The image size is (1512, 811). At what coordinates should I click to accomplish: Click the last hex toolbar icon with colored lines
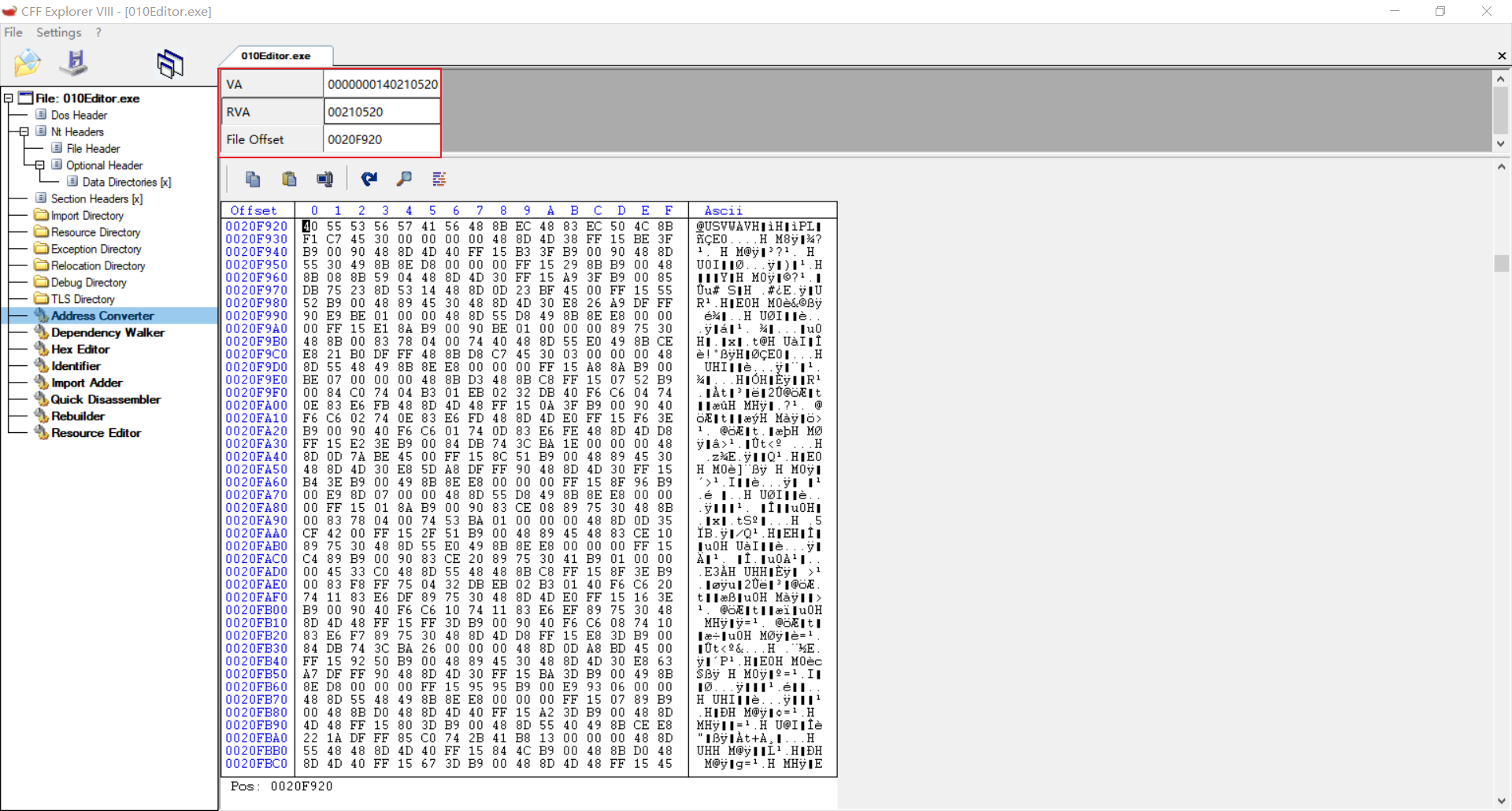[x=439, y=180]
